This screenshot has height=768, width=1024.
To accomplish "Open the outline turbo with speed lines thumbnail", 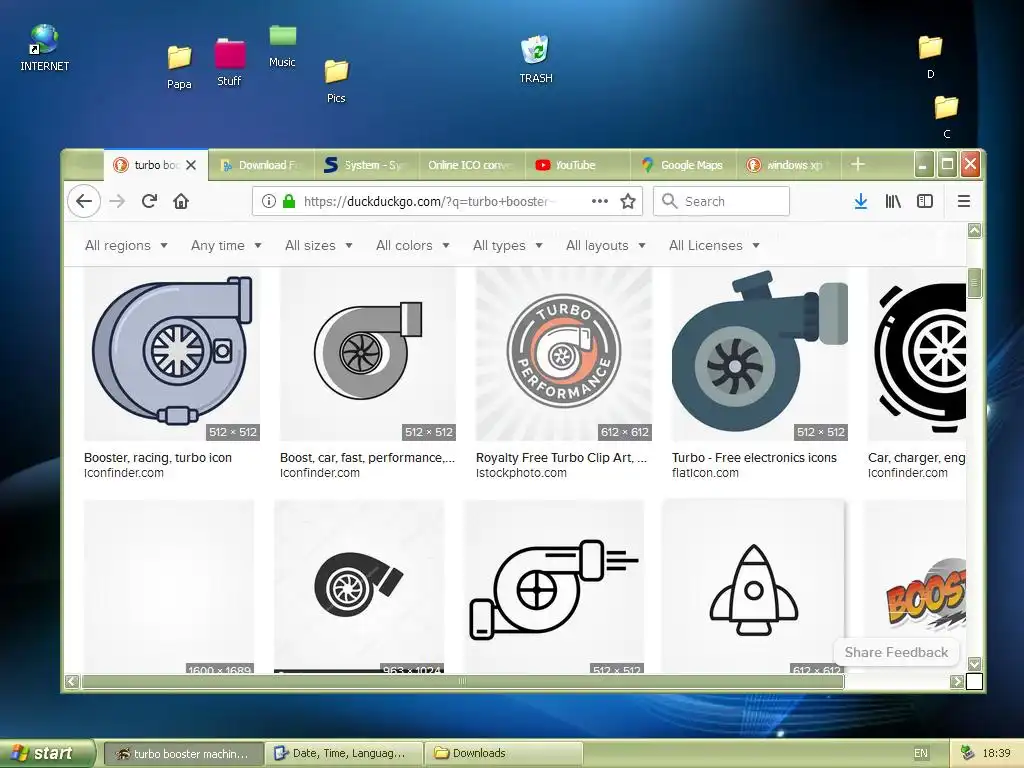I will click(554, 586).
